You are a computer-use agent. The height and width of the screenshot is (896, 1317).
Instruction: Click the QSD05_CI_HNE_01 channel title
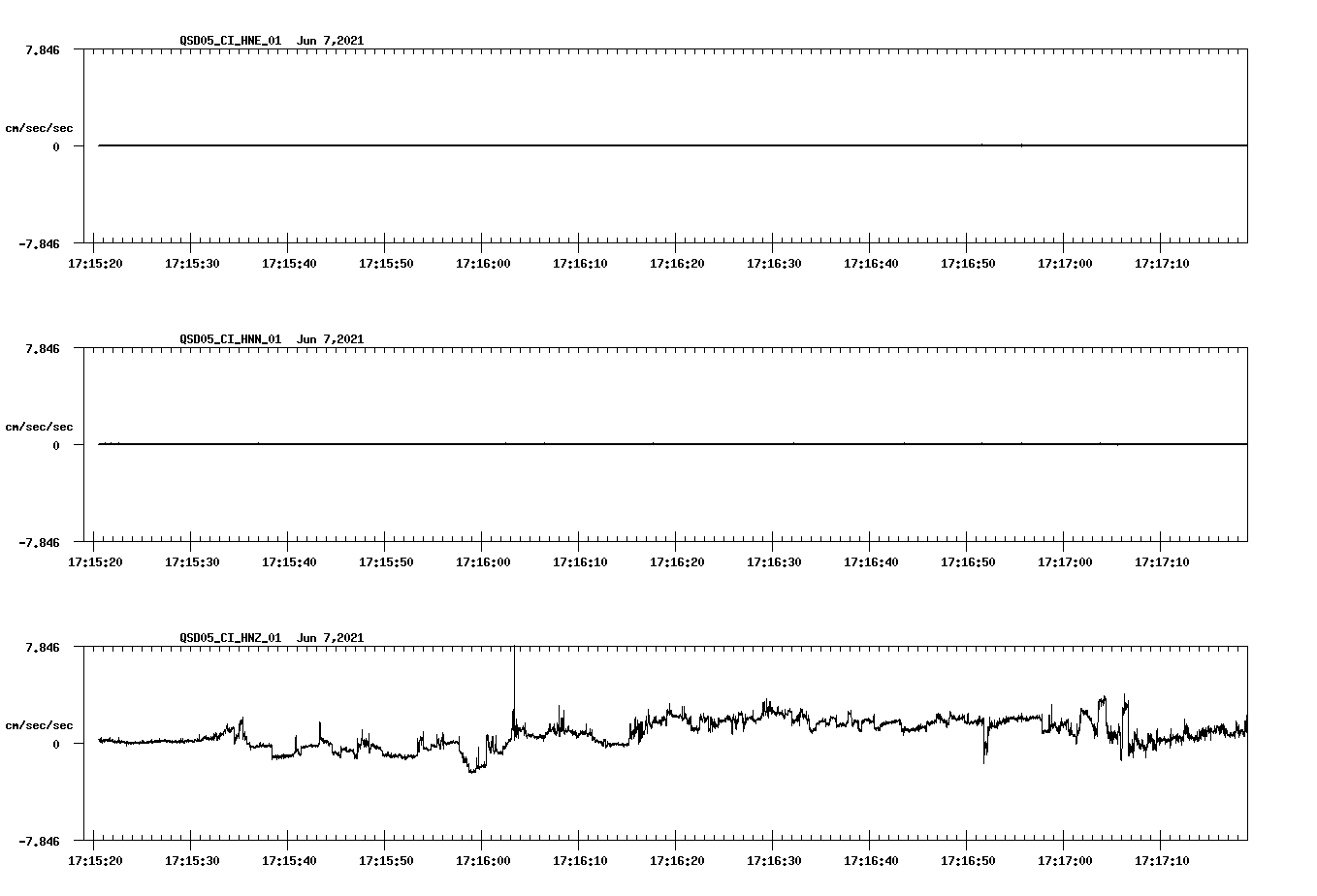coord(231,41)
